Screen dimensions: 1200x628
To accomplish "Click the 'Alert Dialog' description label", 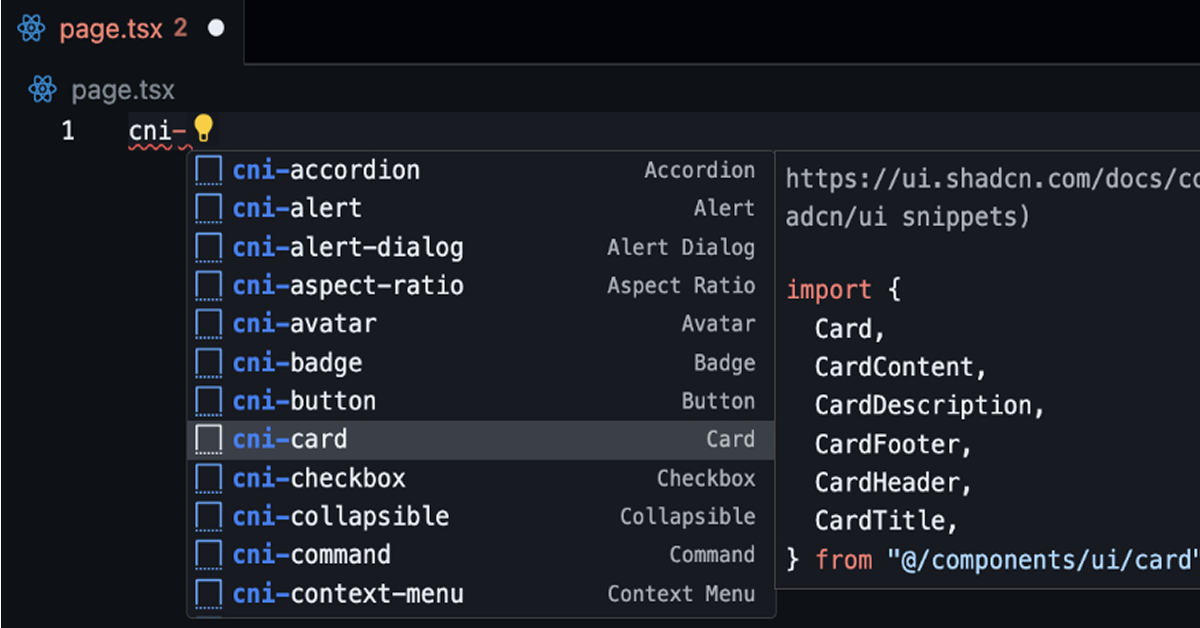I will (681, 247).
